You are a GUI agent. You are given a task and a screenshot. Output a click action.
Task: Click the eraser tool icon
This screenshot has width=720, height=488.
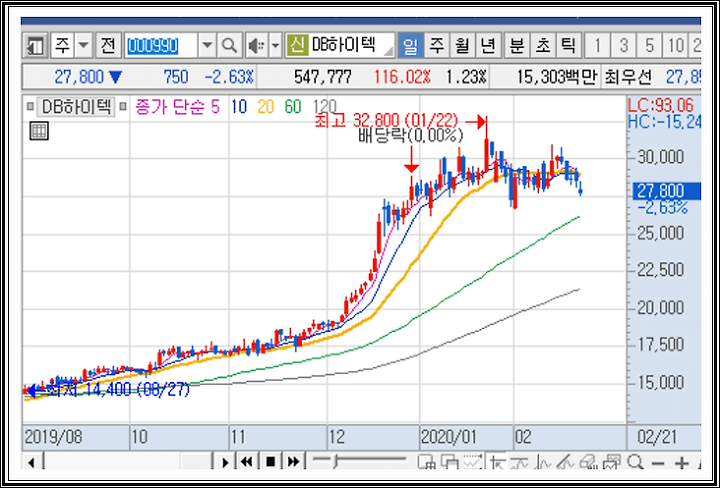point(588,463)
